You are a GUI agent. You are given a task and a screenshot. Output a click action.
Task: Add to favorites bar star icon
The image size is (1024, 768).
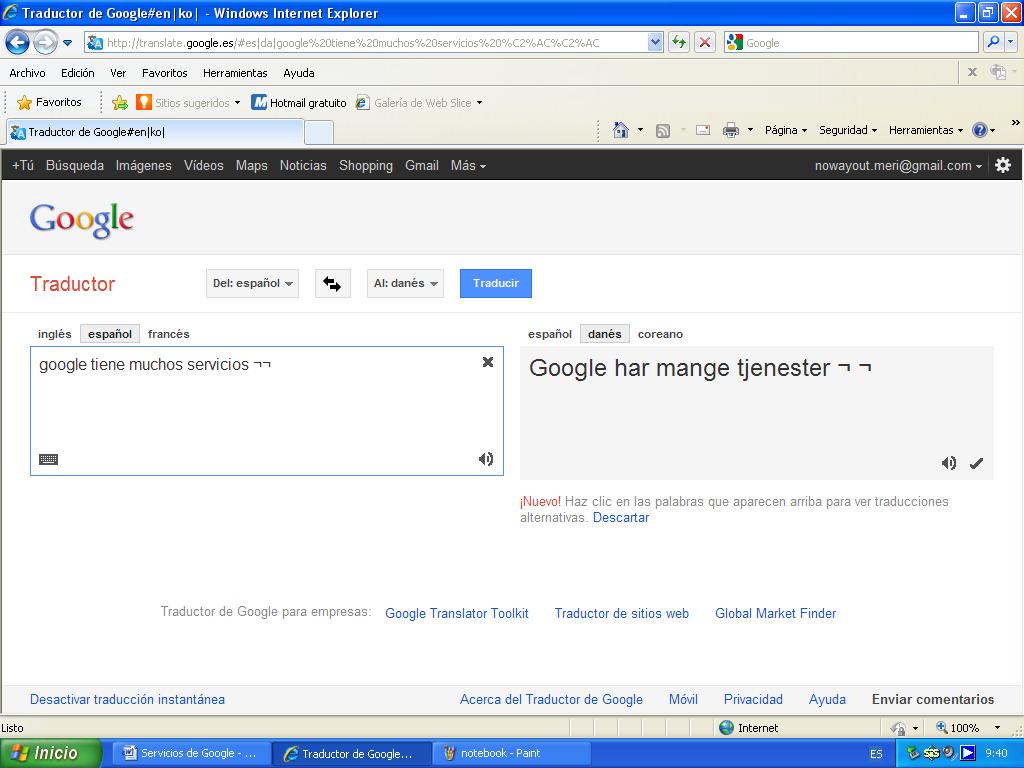(x=120, y=103)
